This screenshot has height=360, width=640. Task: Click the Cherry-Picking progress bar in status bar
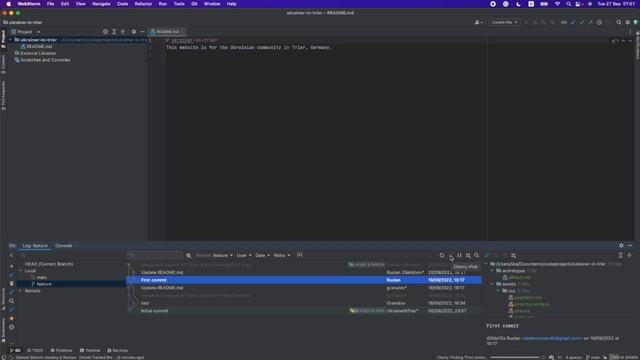[514, 358]
